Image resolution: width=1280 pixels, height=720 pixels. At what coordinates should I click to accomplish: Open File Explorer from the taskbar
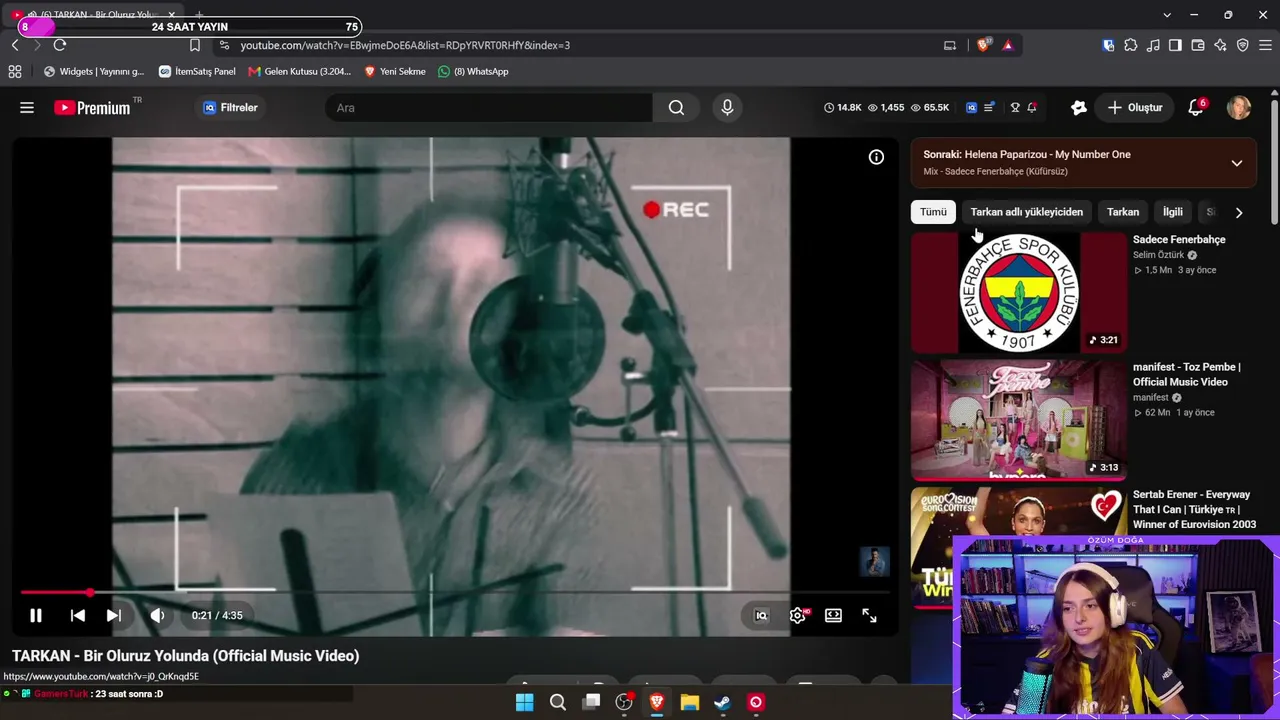(x=690, y=702)
